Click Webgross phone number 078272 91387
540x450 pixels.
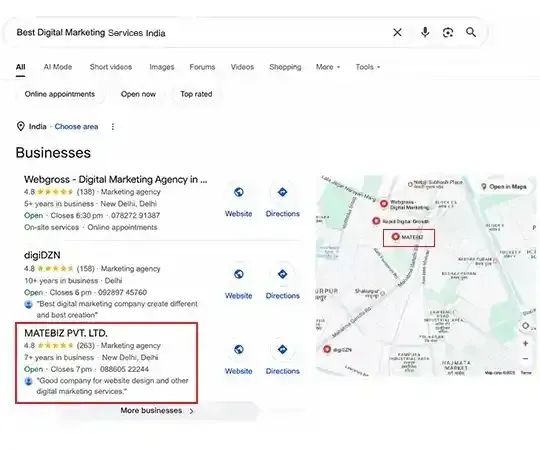pos(135,216)
